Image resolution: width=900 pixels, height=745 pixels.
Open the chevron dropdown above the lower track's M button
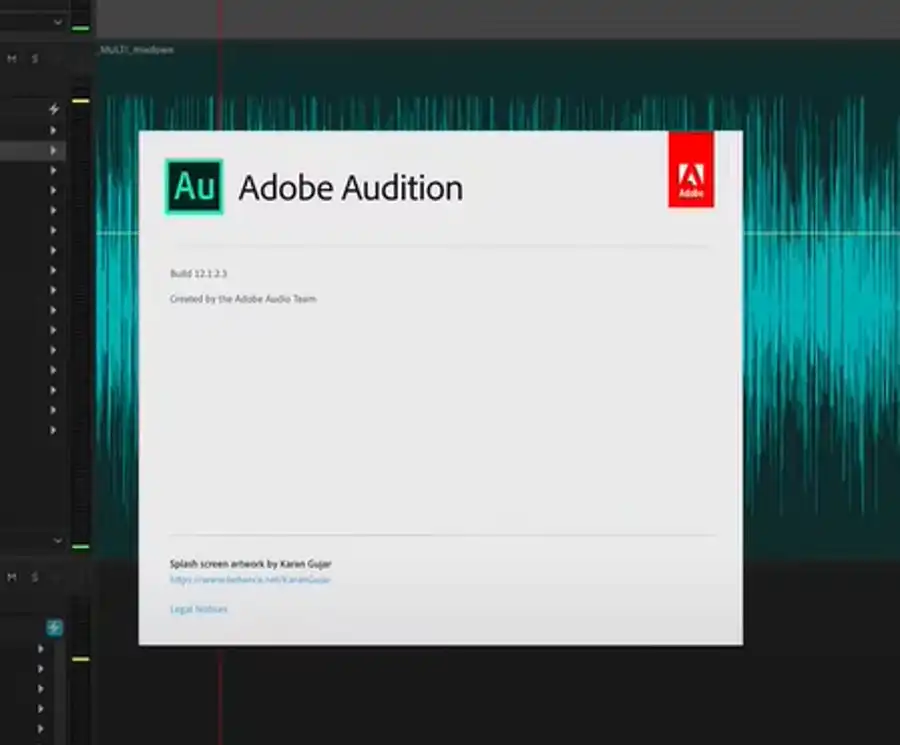58,541
